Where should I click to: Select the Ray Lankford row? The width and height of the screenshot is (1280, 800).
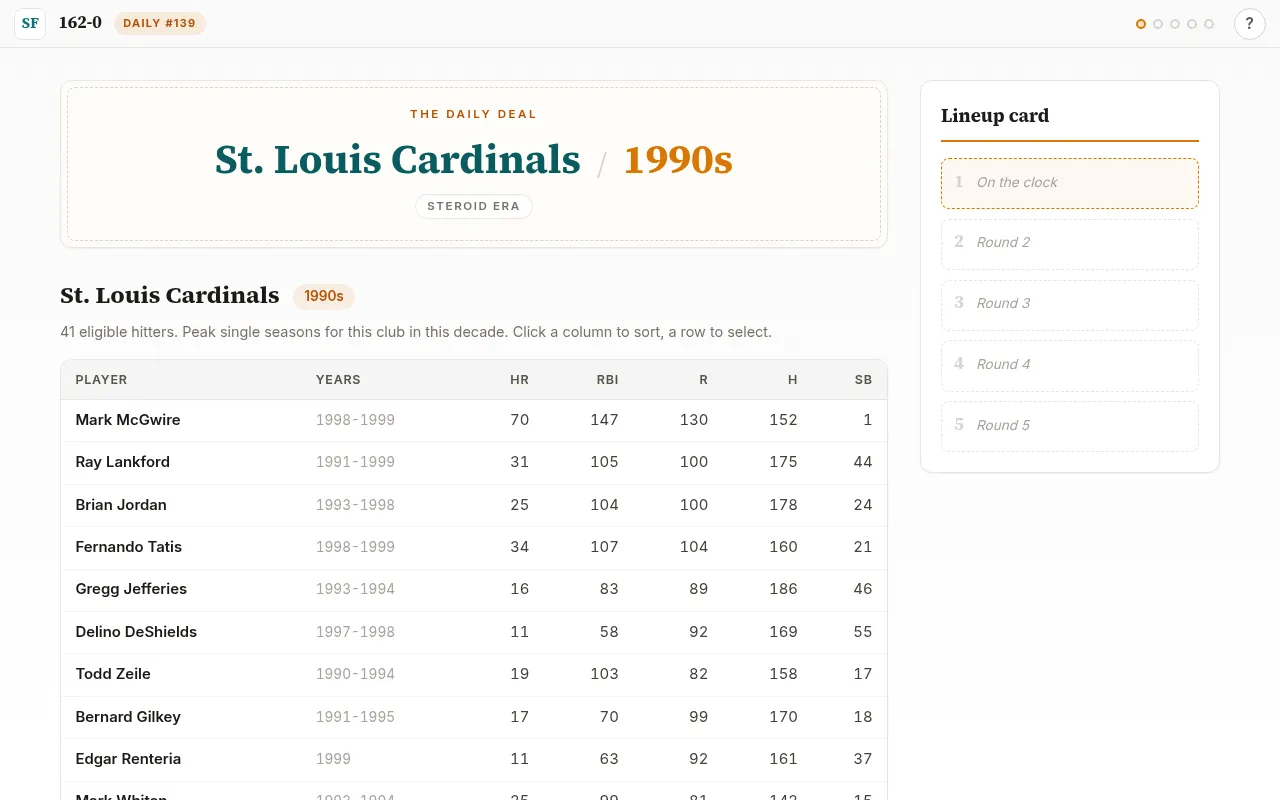coord(474,462)
